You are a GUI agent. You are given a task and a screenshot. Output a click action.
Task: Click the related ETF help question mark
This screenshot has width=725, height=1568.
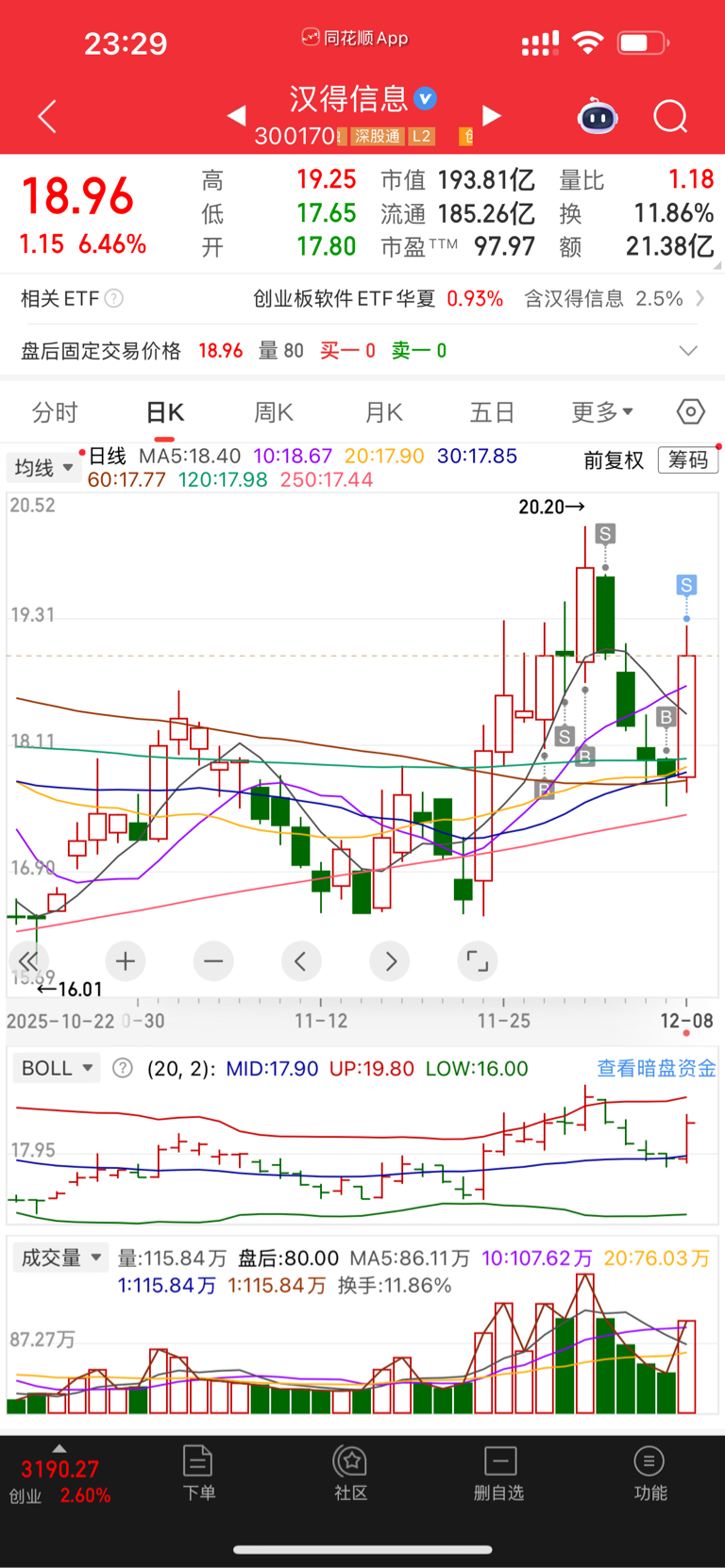coord(113,298)
